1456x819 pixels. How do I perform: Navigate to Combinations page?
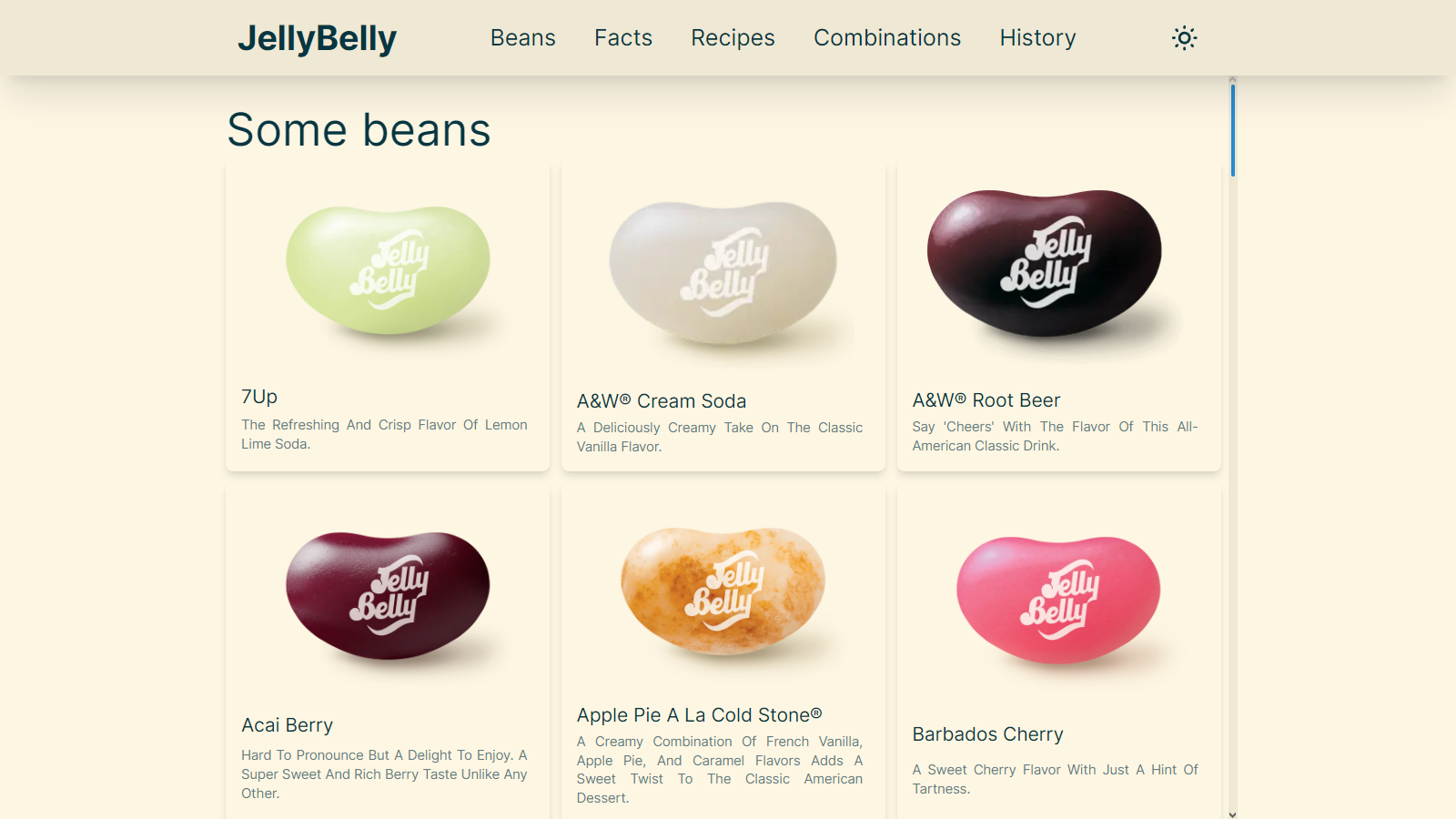coord(887,38)
